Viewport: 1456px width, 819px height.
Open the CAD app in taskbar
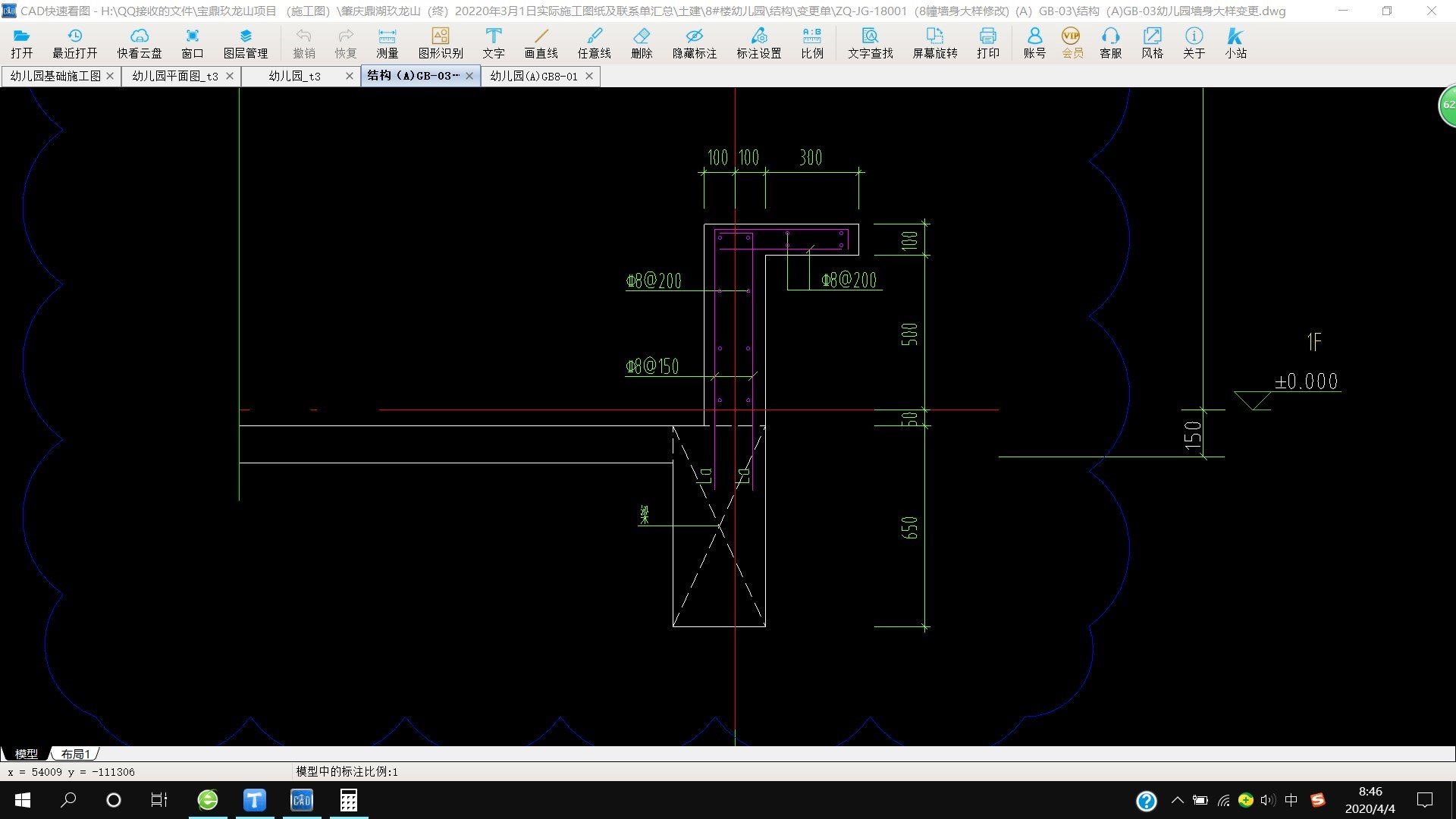(x=302, y=800)
